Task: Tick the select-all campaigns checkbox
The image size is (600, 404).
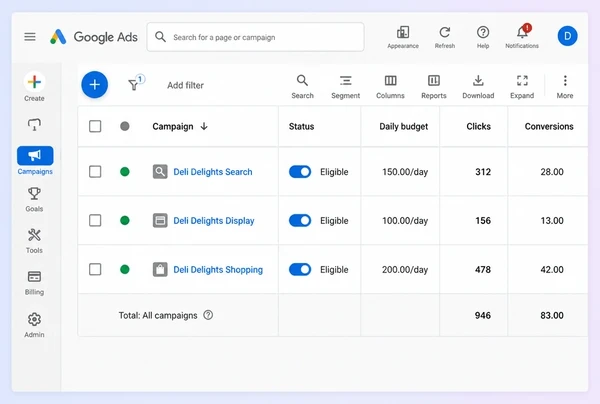Action: coord(95,126)
